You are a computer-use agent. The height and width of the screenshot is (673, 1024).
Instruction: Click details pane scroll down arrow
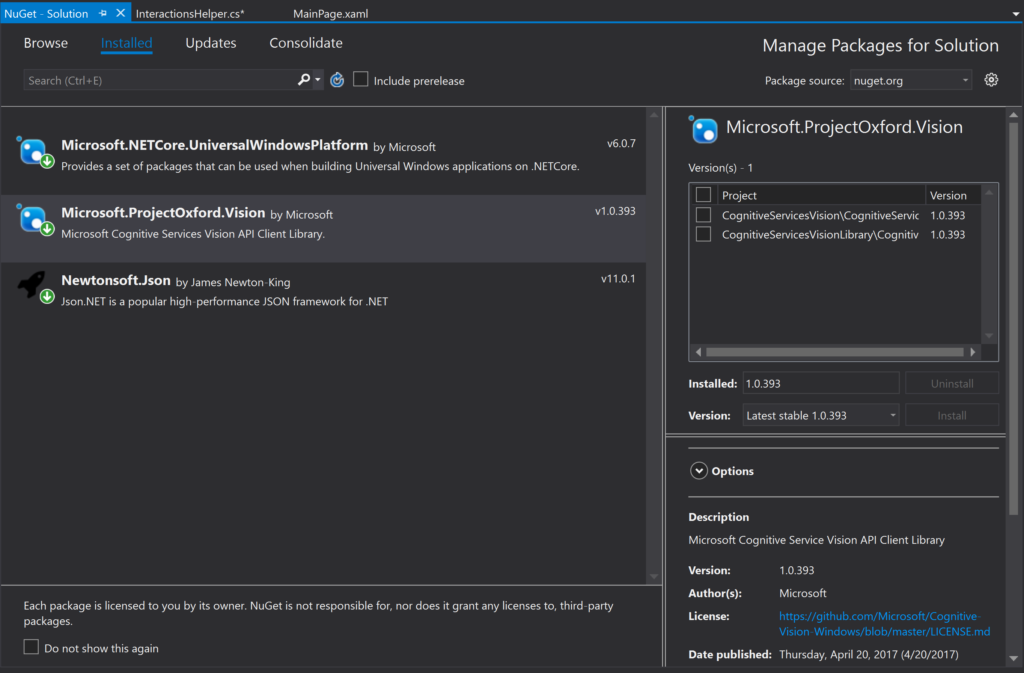[x=1014, y=659]
